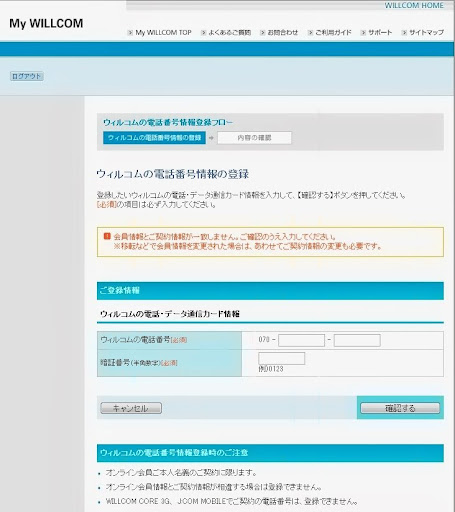Open サイトマップ page
The height and width of the screenshot is (512, 455).
pos(426,32)
